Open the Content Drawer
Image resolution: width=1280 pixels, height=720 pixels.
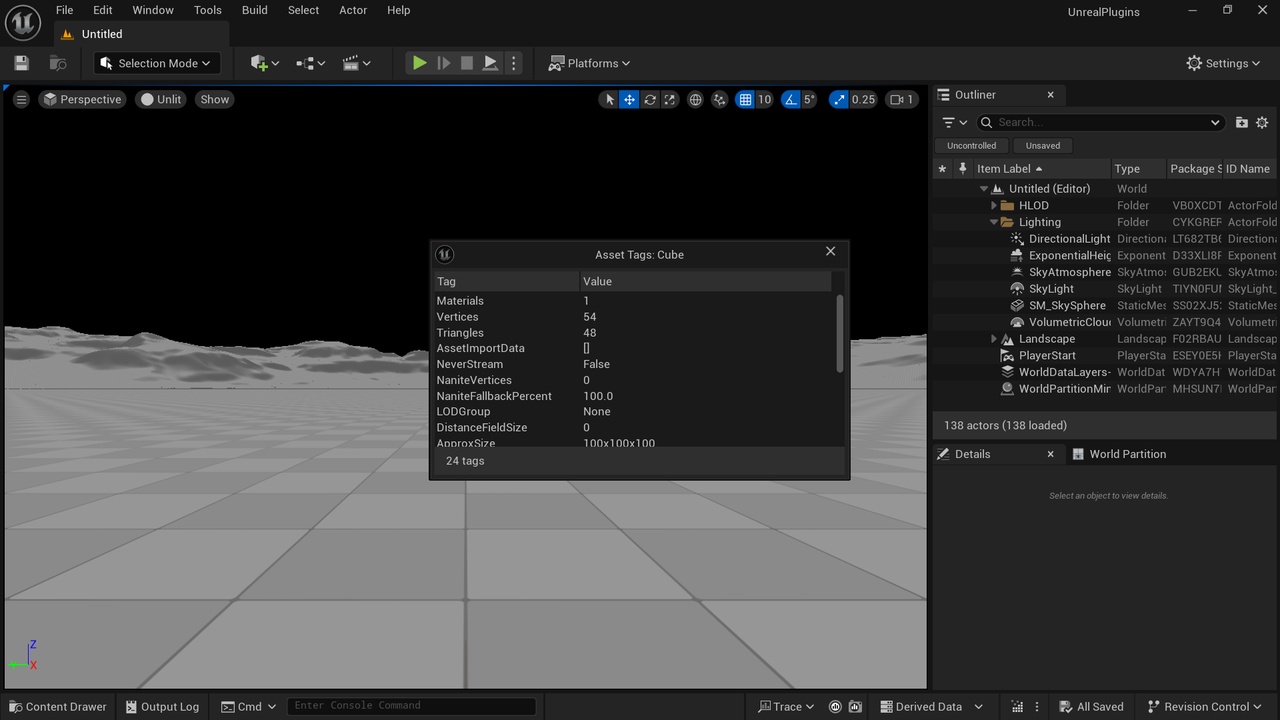pos(57,706)
